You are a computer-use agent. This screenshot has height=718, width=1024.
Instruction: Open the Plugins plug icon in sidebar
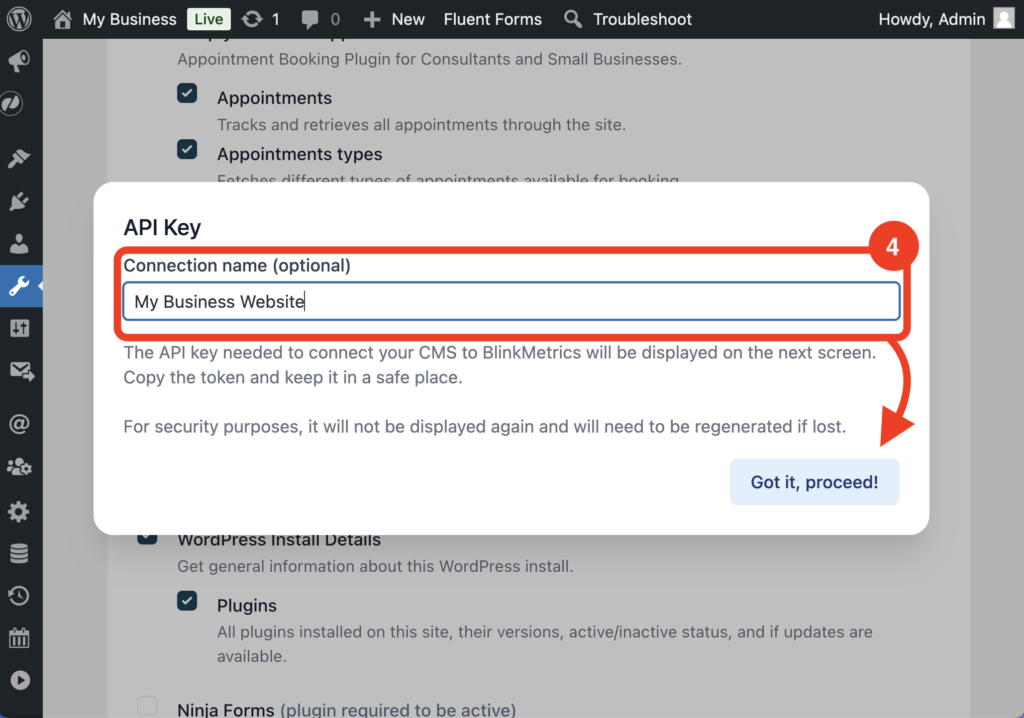[x=19, y=202]
